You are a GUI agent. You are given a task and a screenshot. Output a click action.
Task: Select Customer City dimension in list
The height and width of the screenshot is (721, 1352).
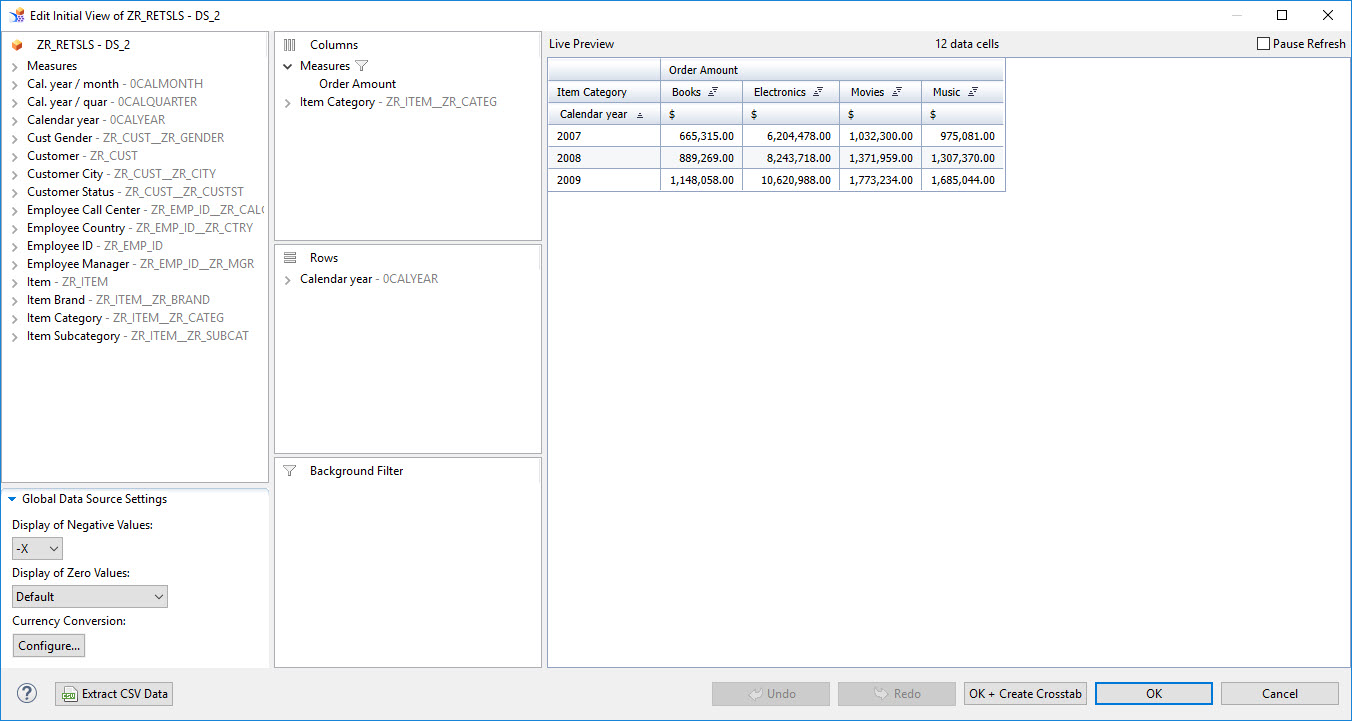point(65,174)
